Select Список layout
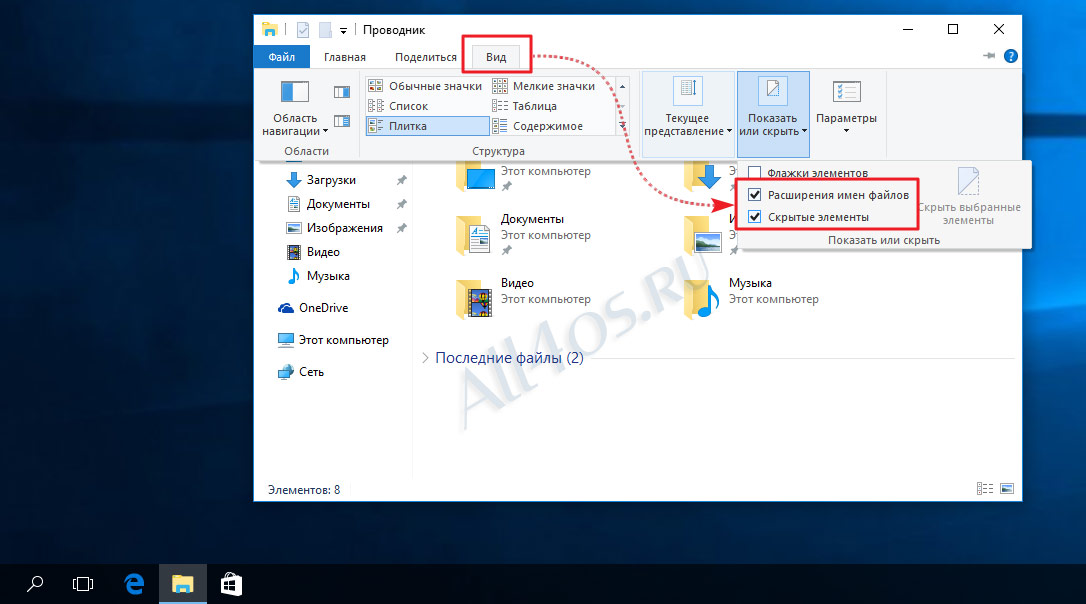This screenshot has width=1086, height=604. click(398, 106)
